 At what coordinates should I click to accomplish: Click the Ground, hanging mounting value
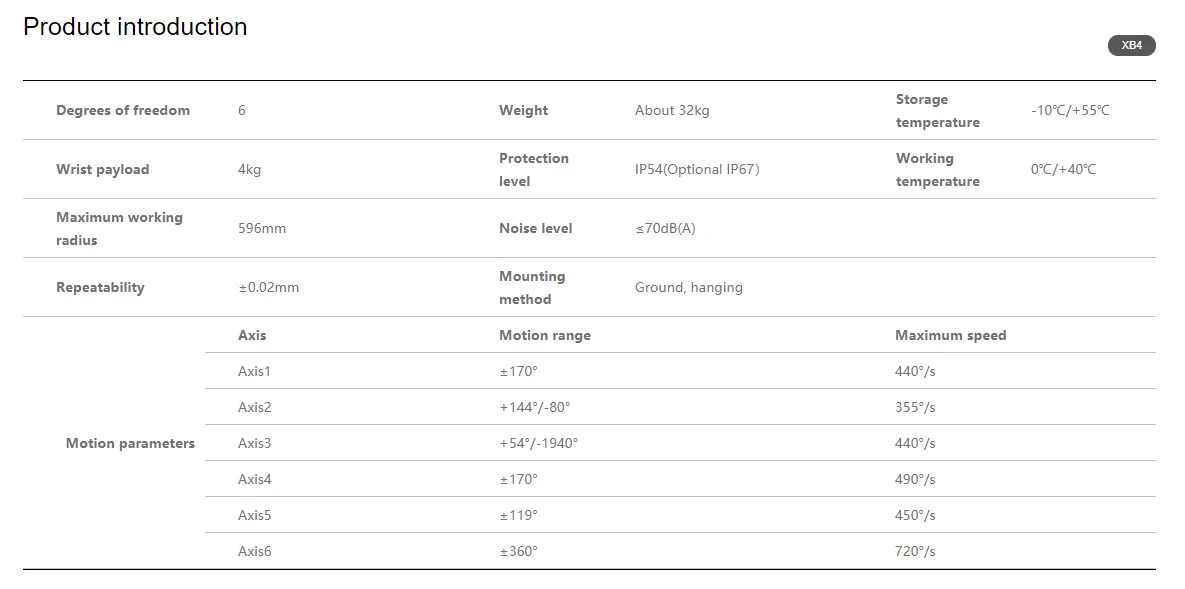pyautogui.click(x=688, y=287)
